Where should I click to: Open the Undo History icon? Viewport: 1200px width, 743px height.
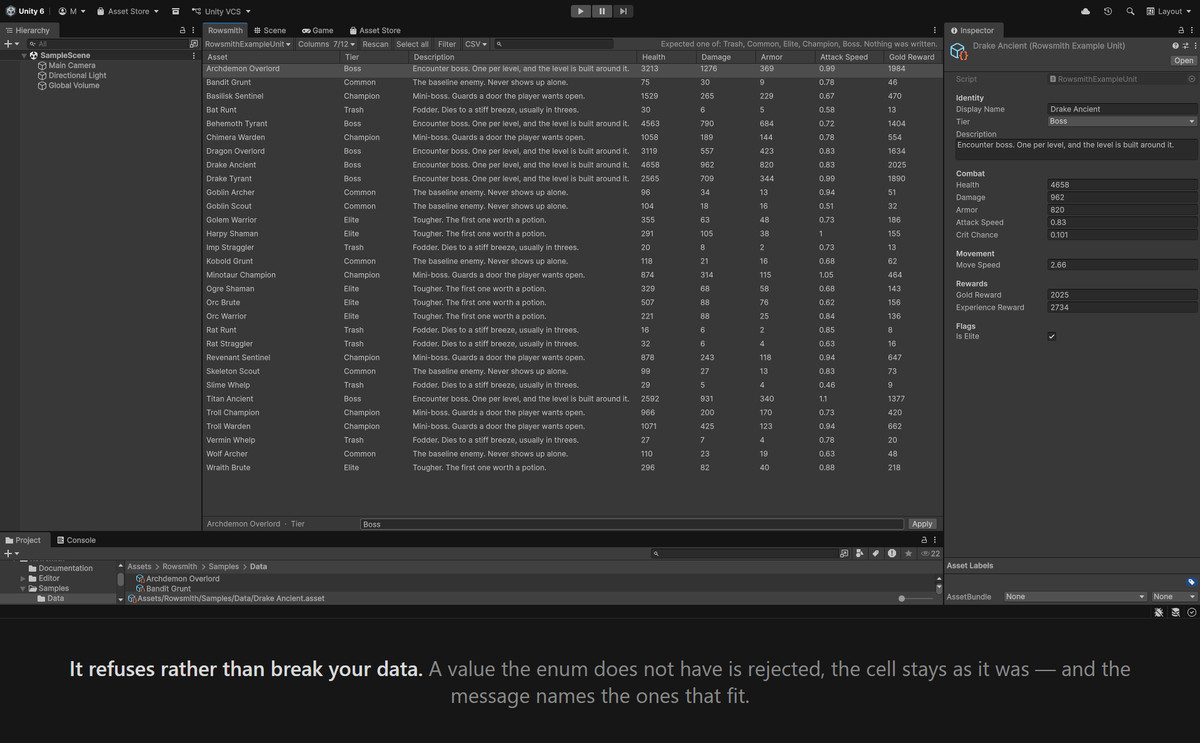(1108, 11)
